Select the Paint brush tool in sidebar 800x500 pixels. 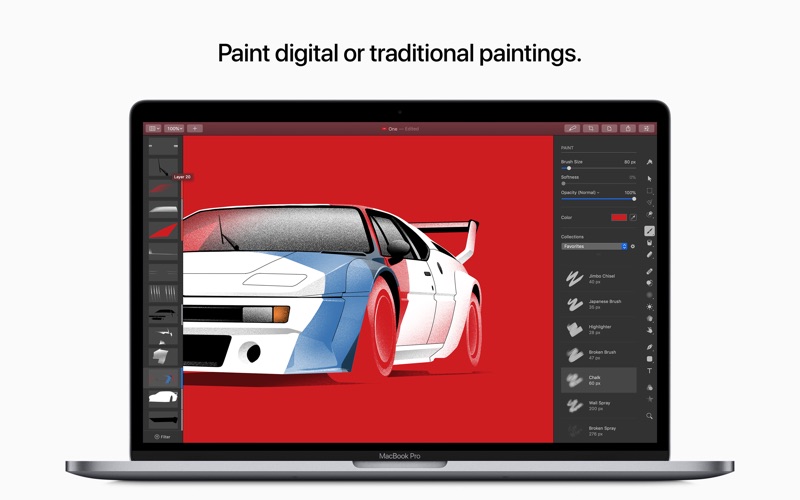pos(649,231)
